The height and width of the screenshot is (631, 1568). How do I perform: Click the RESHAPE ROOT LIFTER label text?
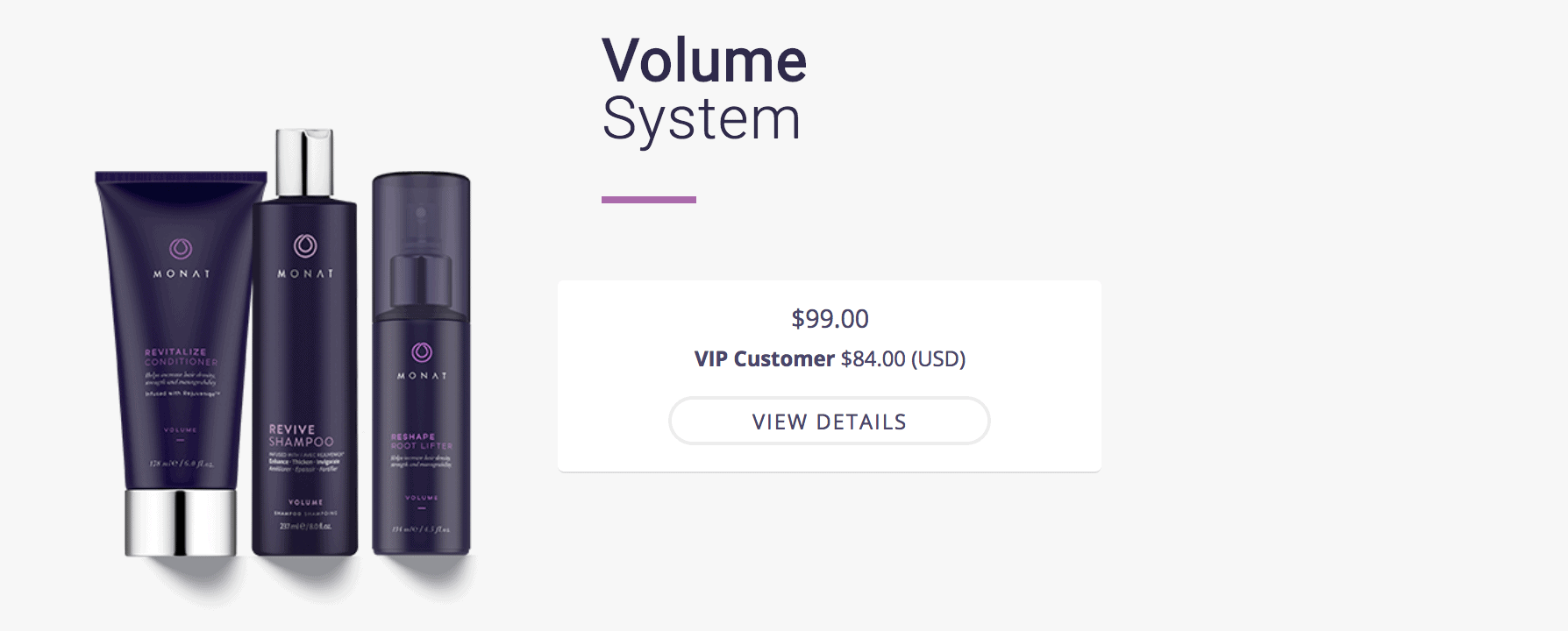tap(421, 441)
